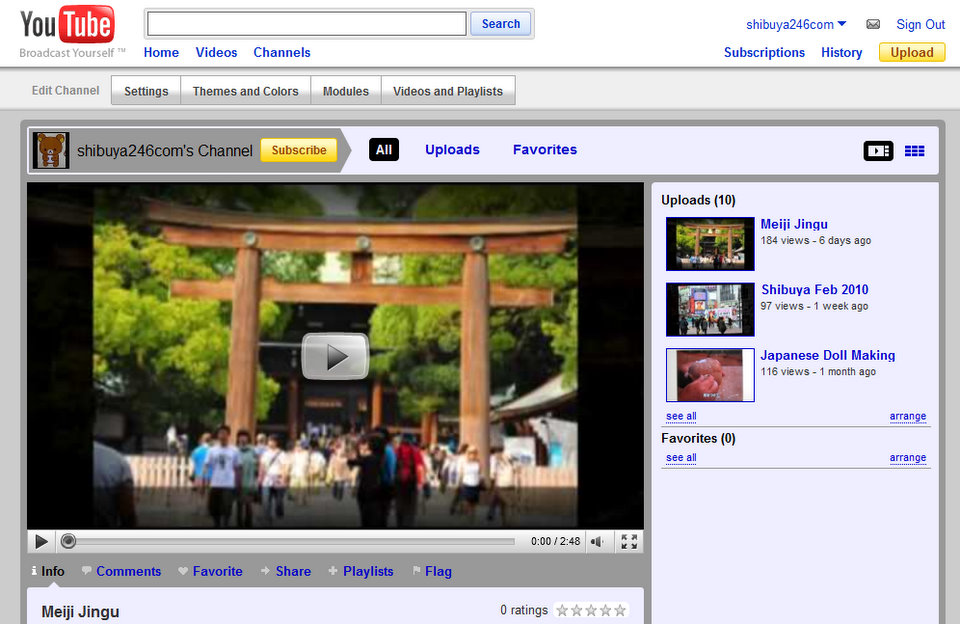This screenshot has width=960, height=624.
Task: Switch to grid view icon
Action: coord(915,151)
